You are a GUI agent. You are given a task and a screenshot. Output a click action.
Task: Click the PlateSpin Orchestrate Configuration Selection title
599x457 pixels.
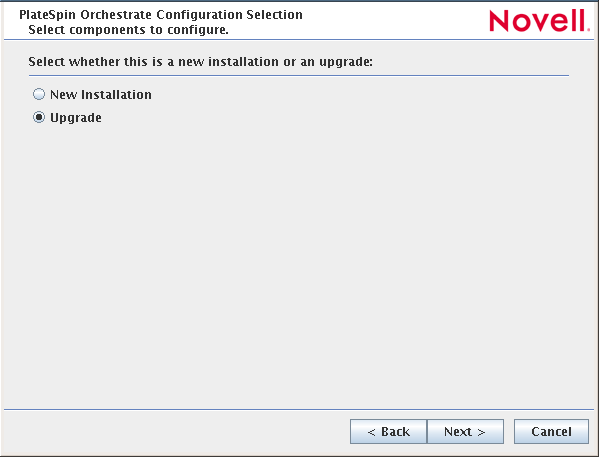161,15
